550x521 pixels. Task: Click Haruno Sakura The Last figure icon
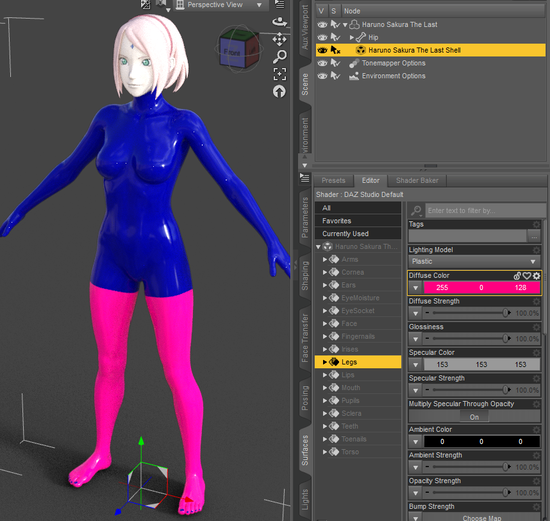click(x=355, y=25)
